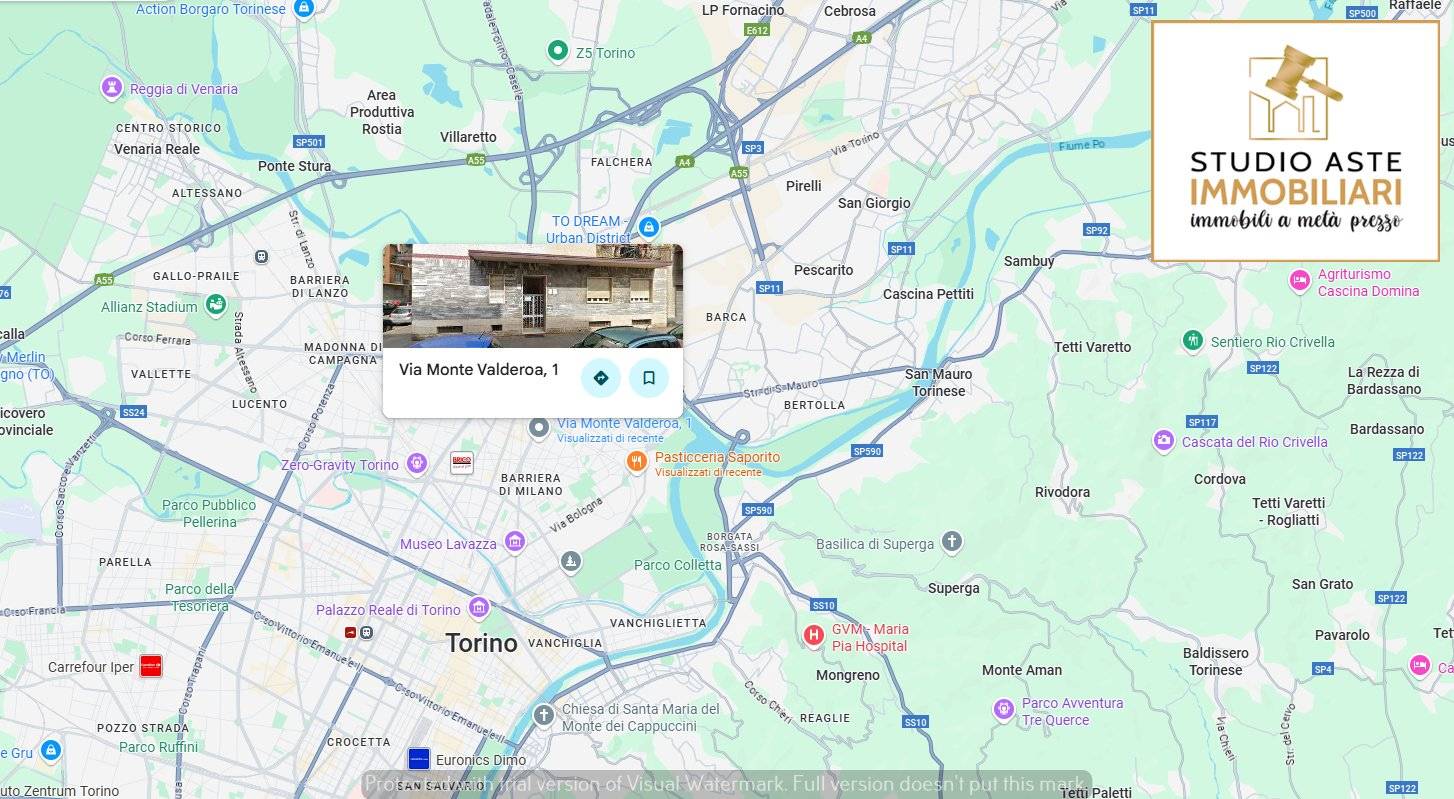Click the directions icon on the address card
Image resolution: width=1454 pixels, height=799 pixels.
pyautogui.click(x=600, y=378)
